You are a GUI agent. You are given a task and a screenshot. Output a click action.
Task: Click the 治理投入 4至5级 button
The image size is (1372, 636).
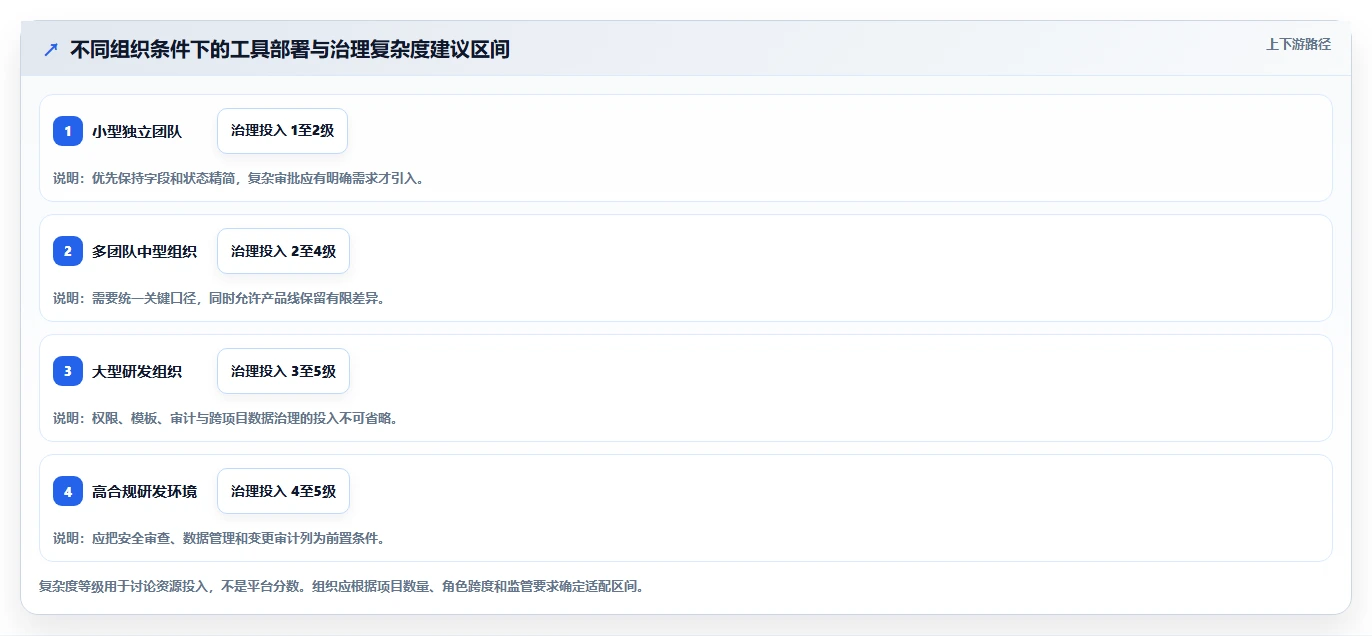[x=283, y=491]
